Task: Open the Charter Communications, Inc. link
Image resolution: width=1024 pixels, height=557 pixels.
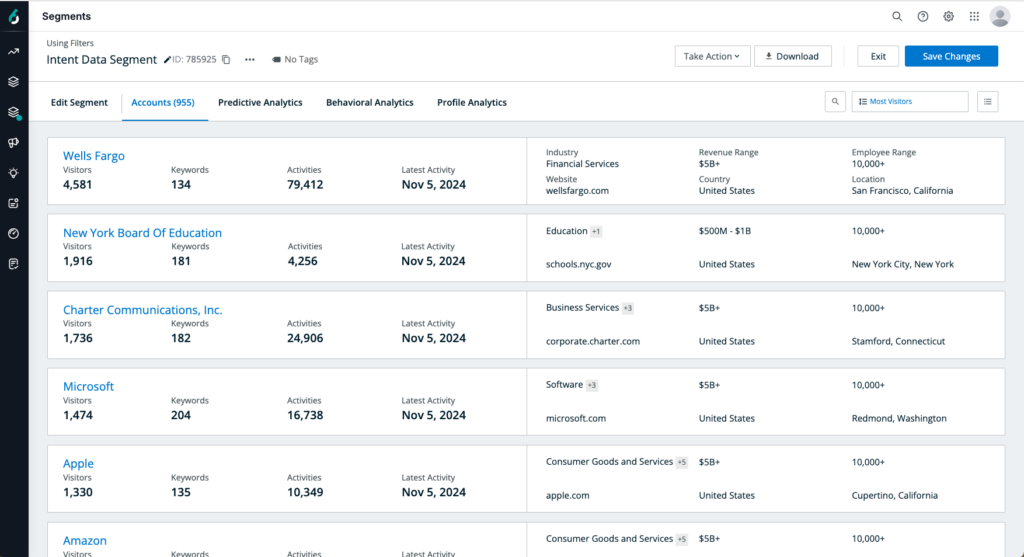Action: [142, 310]
